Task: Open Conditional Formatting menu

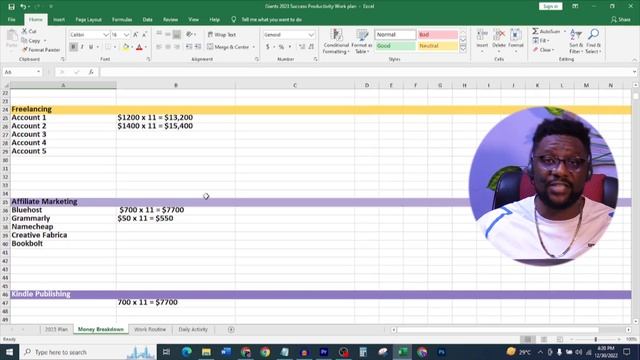Action: click(x=336, y=41)
